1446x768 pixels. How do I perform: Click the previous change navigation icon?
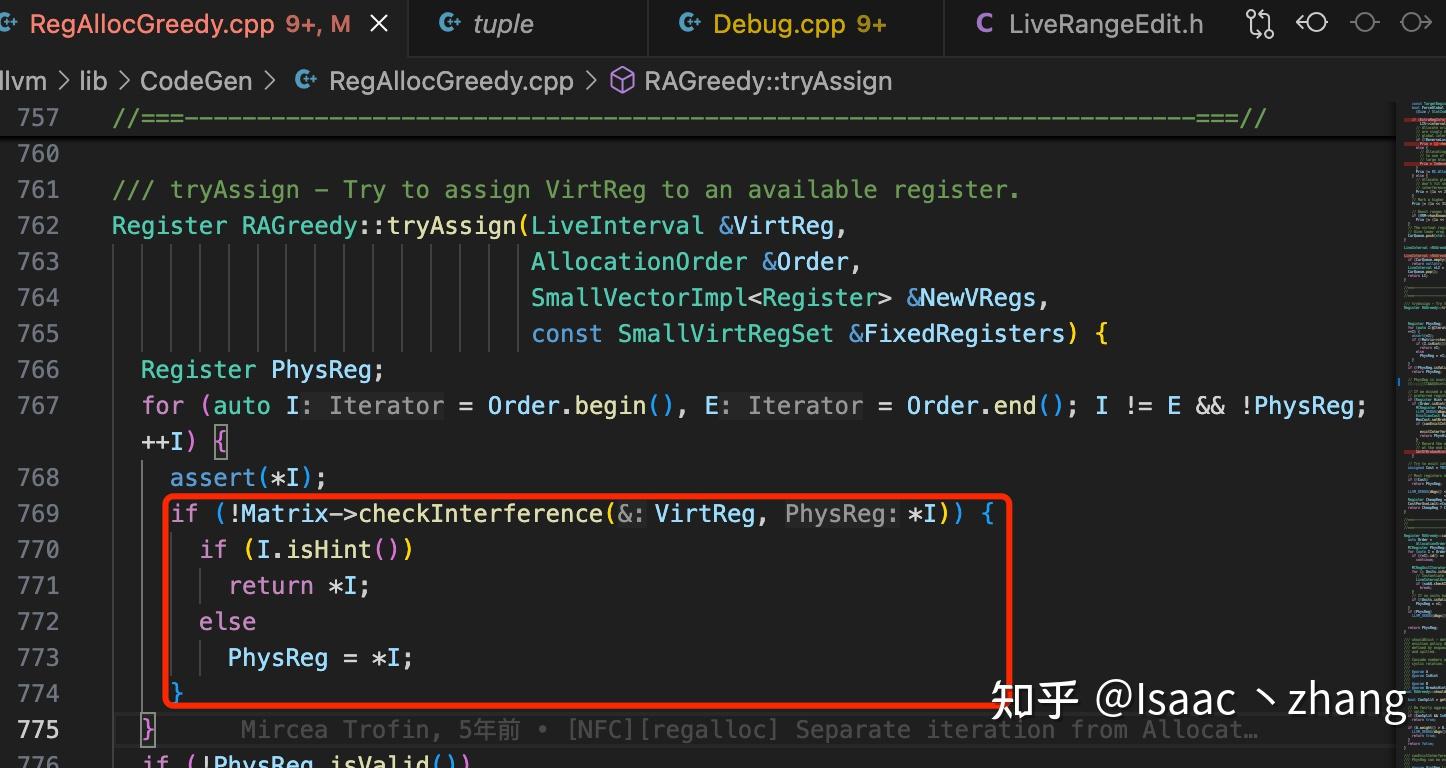1312,23
